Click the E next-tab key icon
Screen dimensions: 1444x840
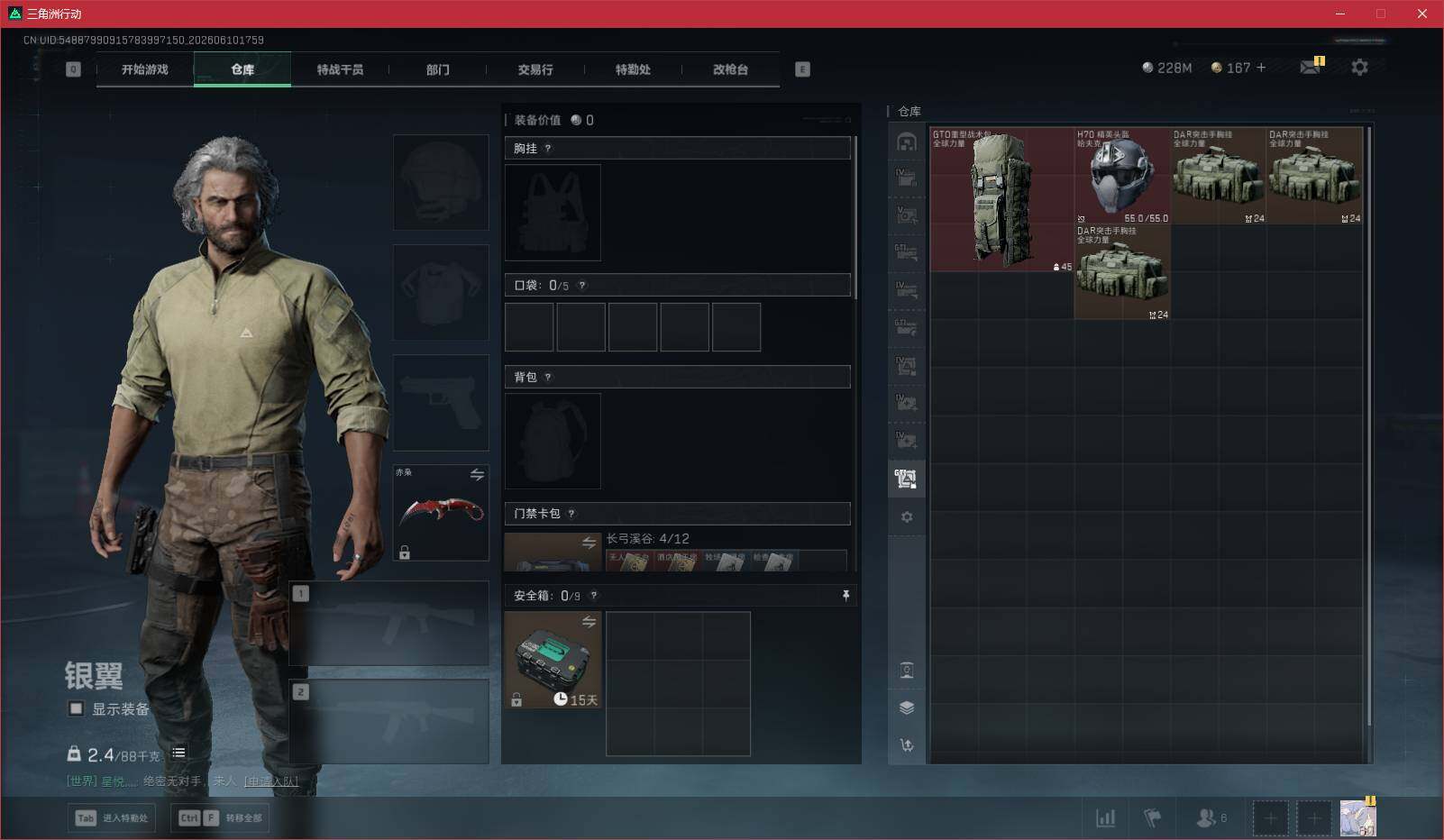802,69
